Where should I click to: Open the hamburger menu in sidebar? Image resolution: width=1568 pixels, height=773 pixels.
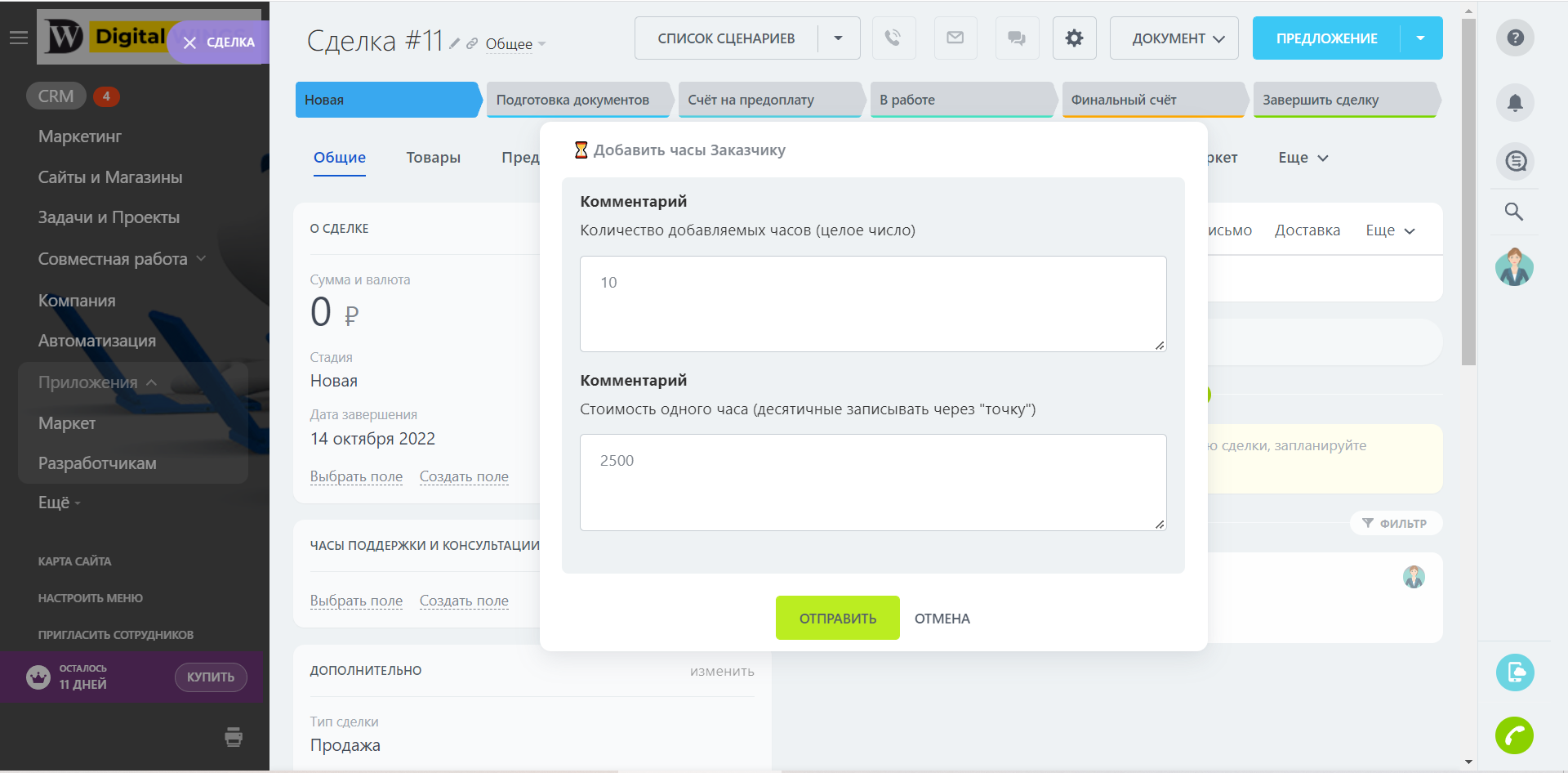[x=18, y=38]
